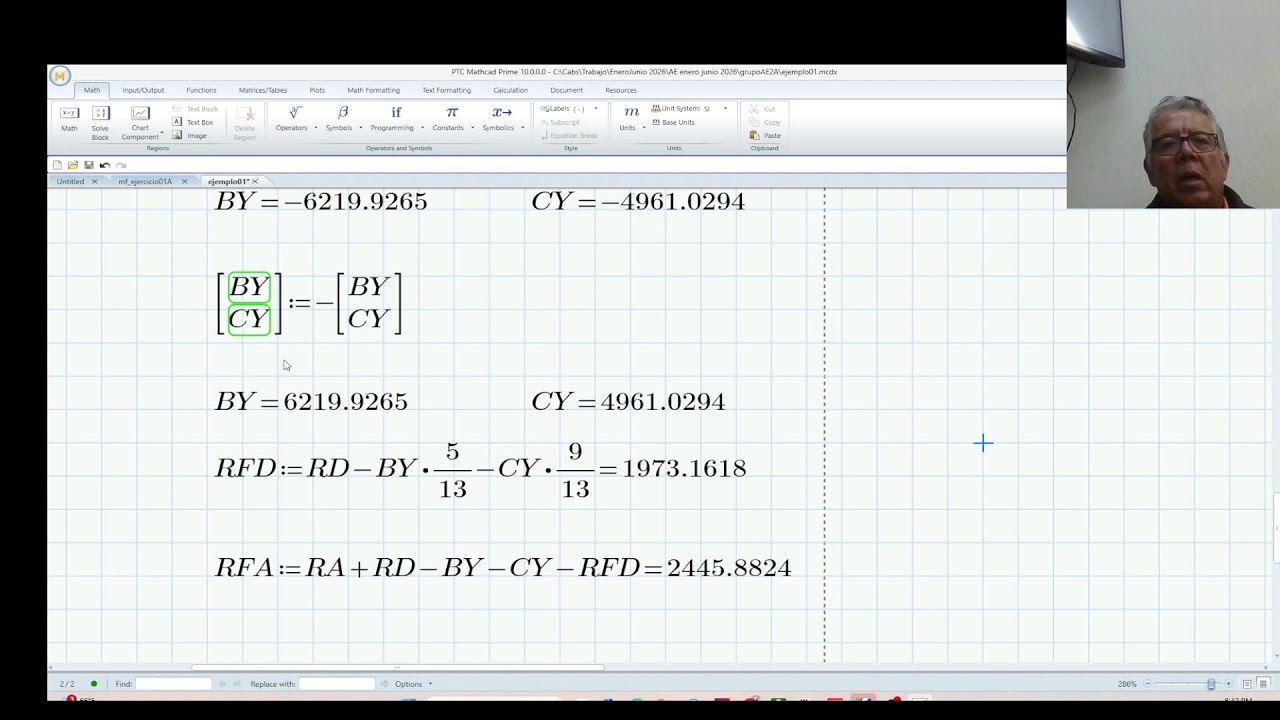
Task: Expand the Symbolics dropdown arrow
Action: pos(522,128)
